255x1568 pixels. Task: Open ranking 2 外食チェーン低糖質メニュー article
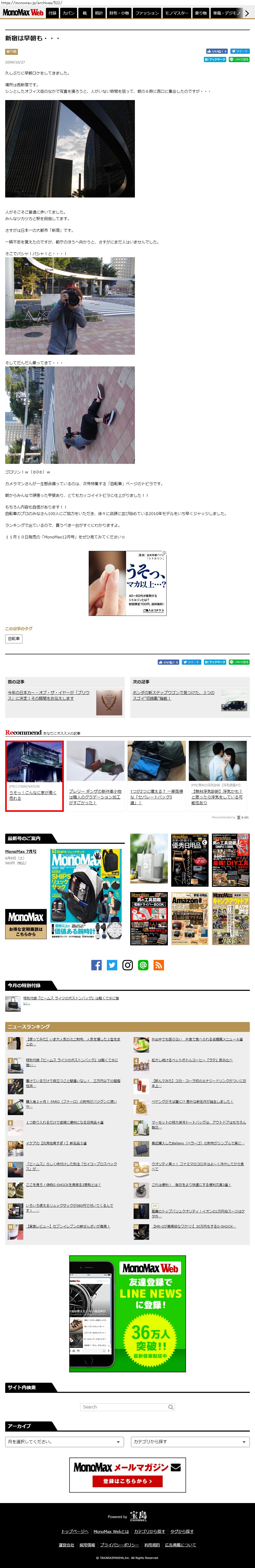tap(197, 1039)
